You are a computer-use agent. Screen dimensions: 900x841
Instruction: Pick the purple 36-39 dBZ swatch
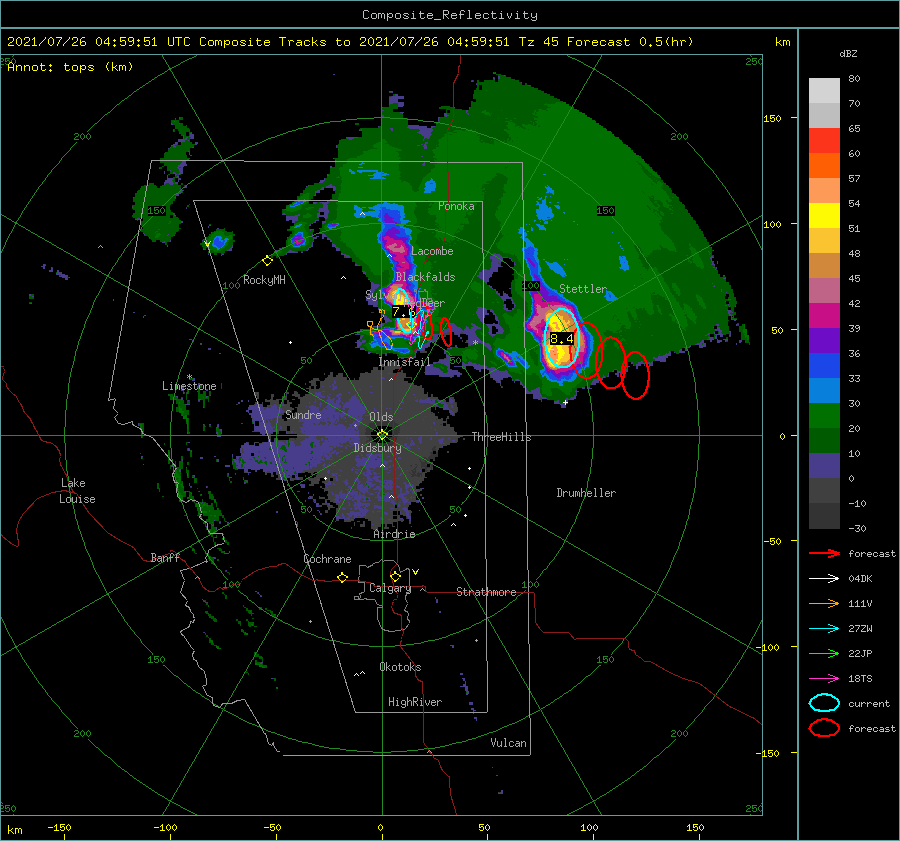tap(824, 340)
